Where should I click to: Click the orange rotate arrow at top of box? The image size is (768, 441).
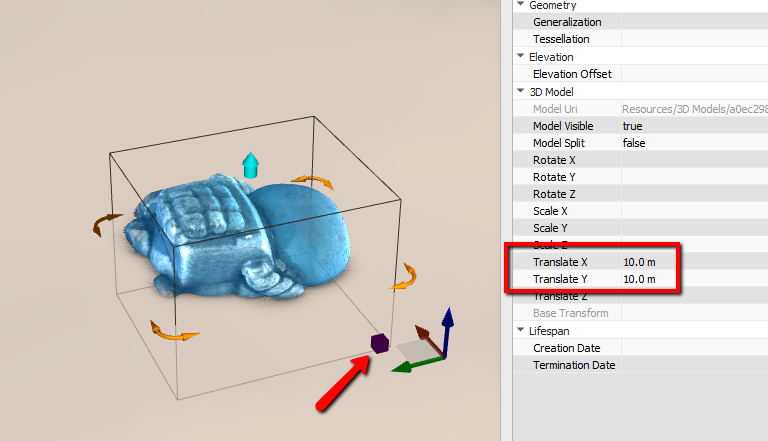coord(312,182)
